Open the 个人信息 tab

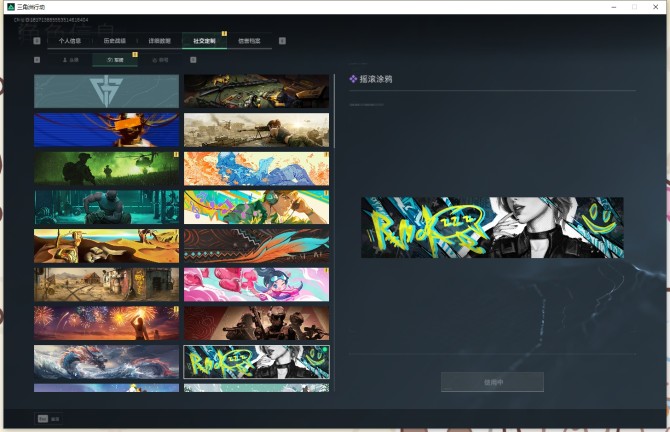70,41
